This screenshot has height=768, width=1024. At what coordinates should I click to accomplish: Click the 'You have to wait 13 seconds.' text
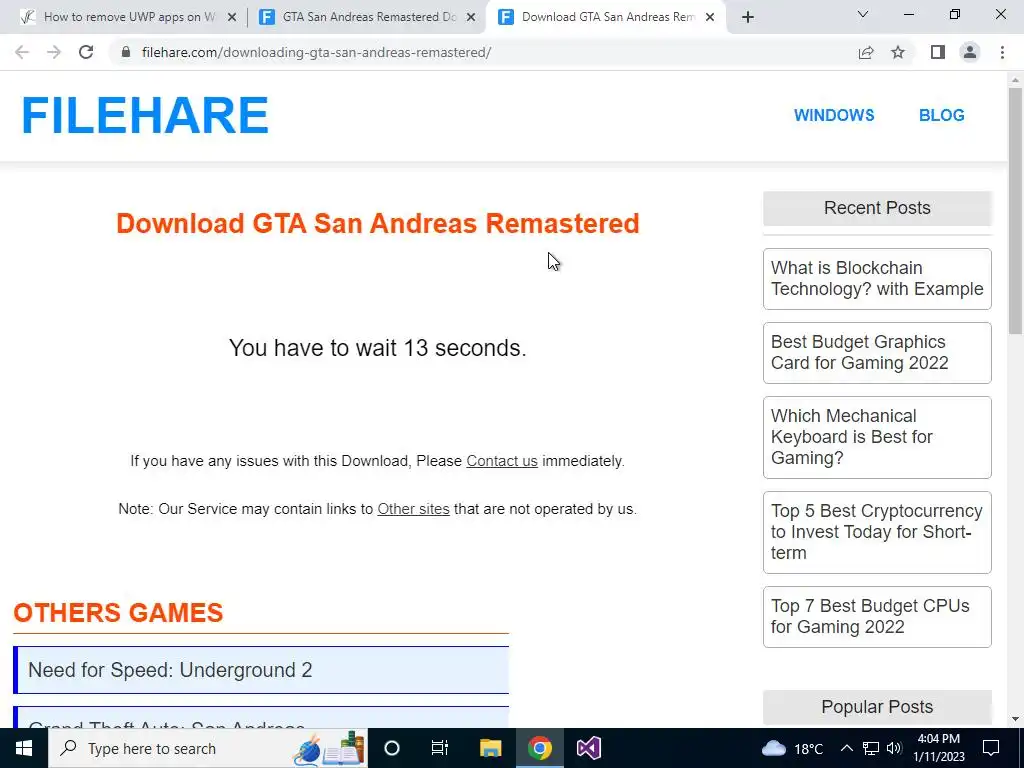point(377,348)
